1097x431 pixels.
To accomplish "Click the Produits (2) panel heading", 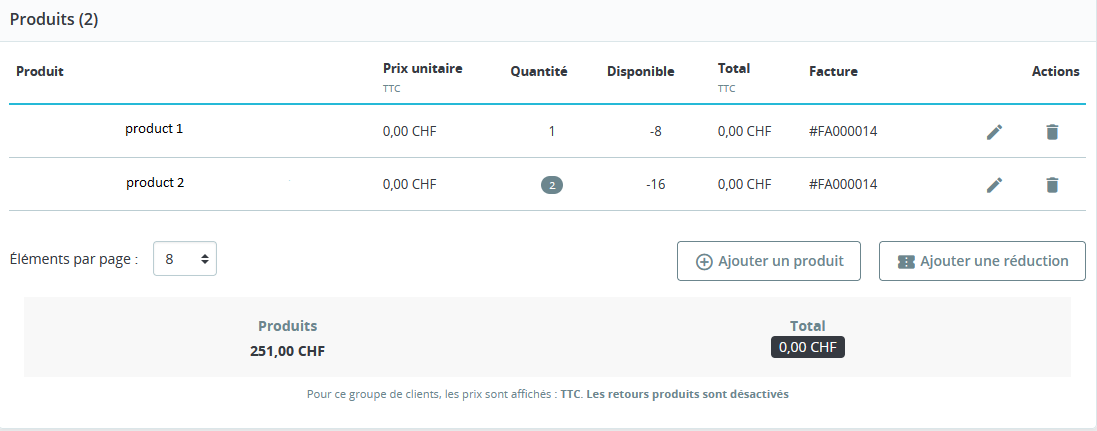I will tap(54, 20).
